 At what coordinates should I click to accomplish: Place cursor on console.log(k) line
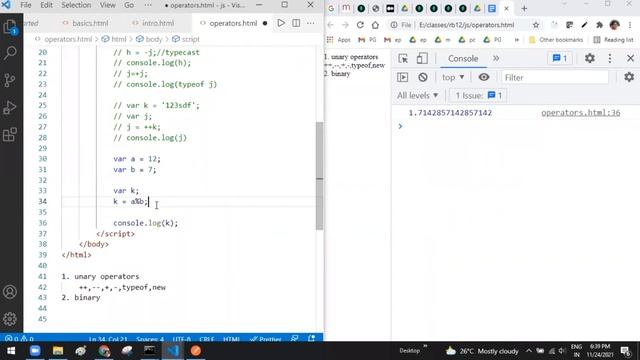[146, 223]
